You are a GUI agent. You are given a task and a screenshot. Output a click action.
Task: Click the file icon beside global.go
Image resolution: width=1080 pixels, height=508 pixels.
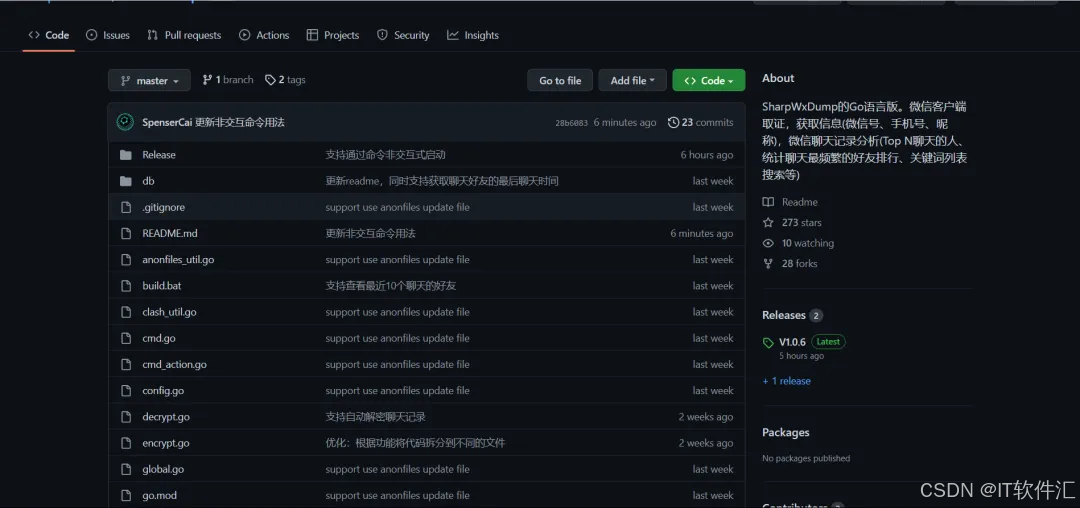click(x=125, y=469)
